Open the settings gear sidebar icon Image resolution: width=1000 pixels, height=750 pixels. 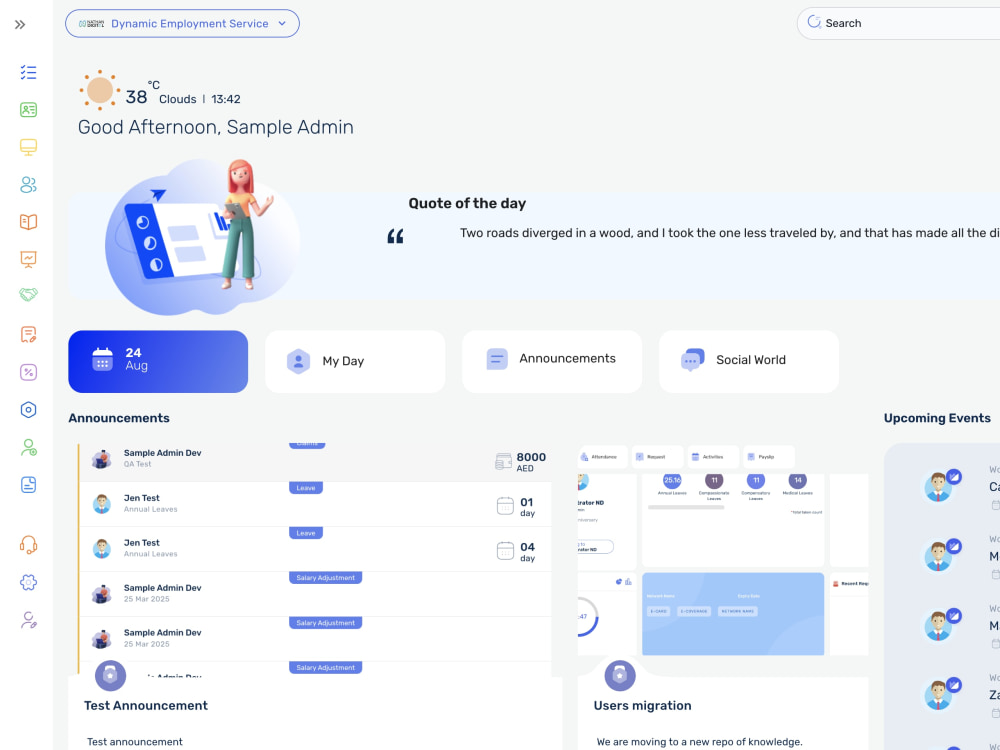pyautogui.click(x=28, y=582)
